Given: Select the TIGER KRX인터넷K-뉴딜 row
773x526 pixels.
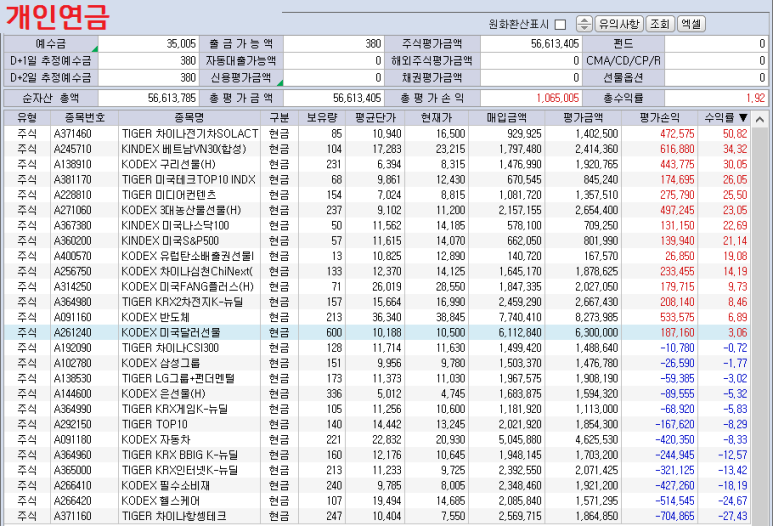Looking at the screenshot, I should pyautogui.click(x=377, y=470).
